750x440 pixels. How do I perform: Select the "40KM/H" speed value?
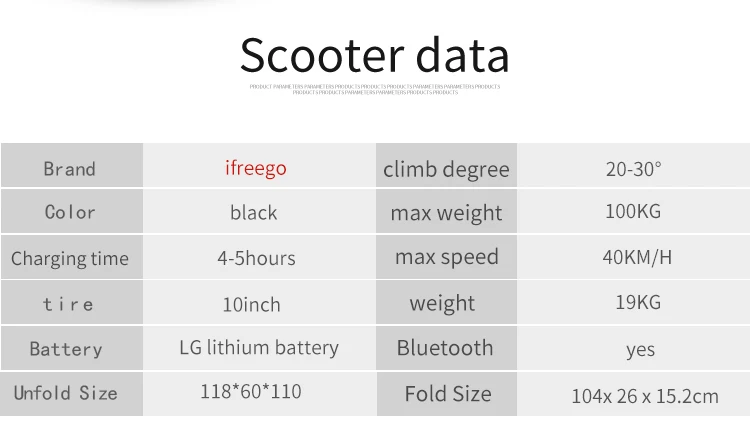pos(637,257)
